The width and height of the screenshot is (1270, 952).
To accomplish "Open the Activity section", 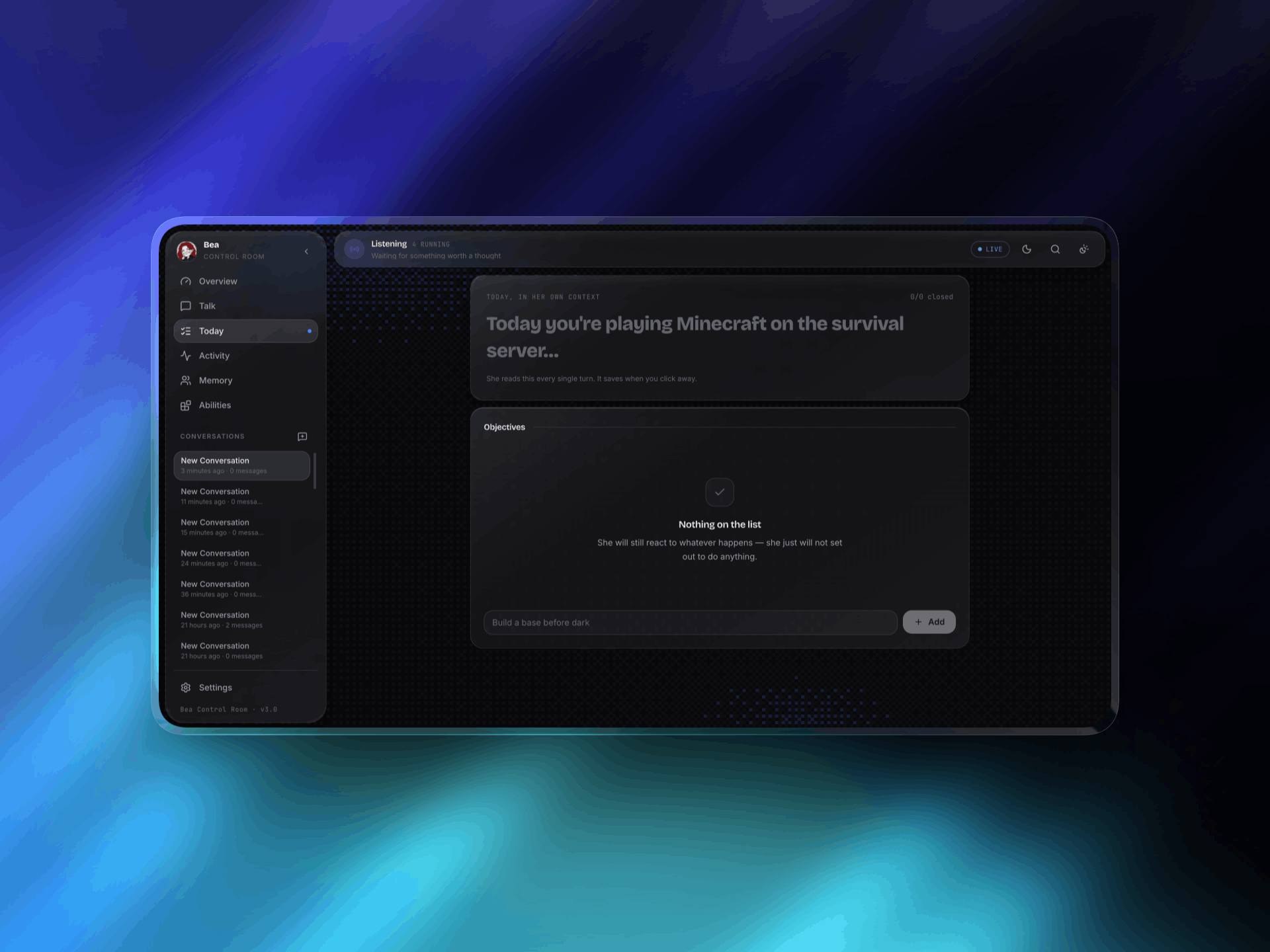I will (x=245, y=356).
